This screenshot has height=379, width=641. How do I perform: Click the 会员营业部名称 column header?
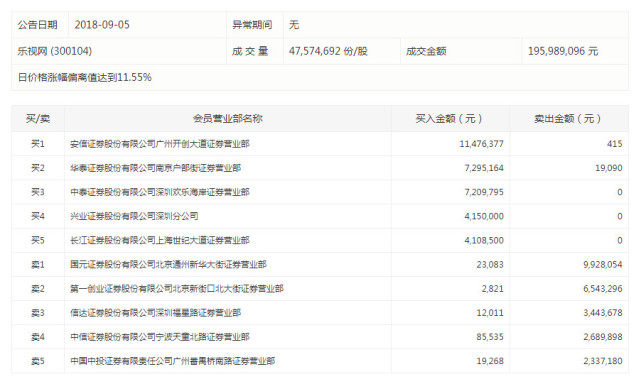point(228,119)
